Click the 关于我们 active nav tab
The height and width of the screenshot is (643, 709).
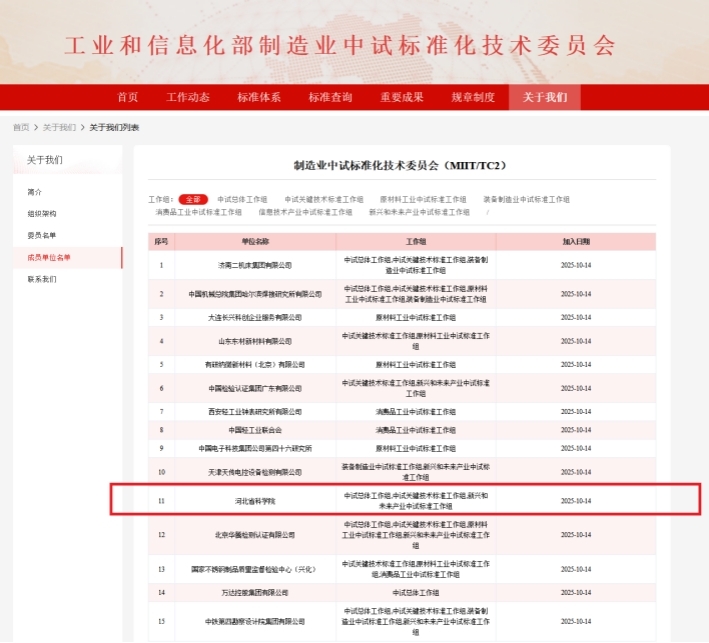coord(544,97)
